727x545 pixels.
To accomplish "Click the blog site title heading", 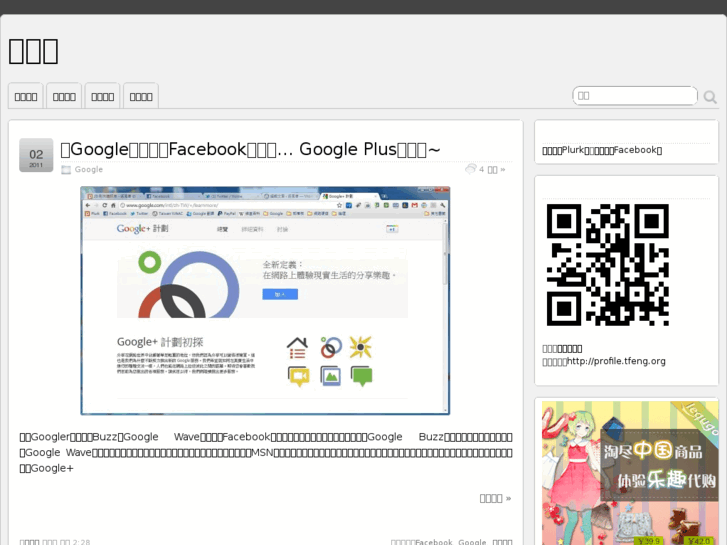I will [33, 51].
